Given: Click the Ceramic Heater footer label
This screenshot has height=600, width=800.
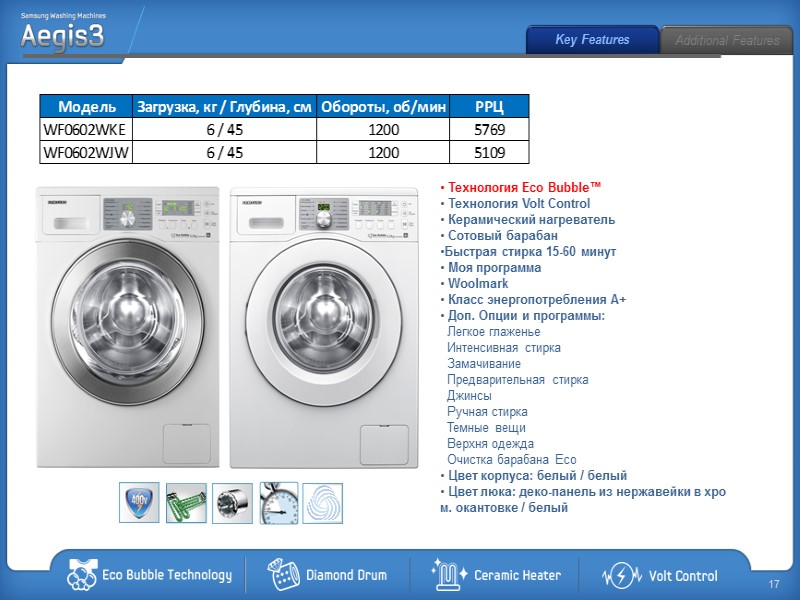Looking at the screenshot, I should [x=517, y=575].
